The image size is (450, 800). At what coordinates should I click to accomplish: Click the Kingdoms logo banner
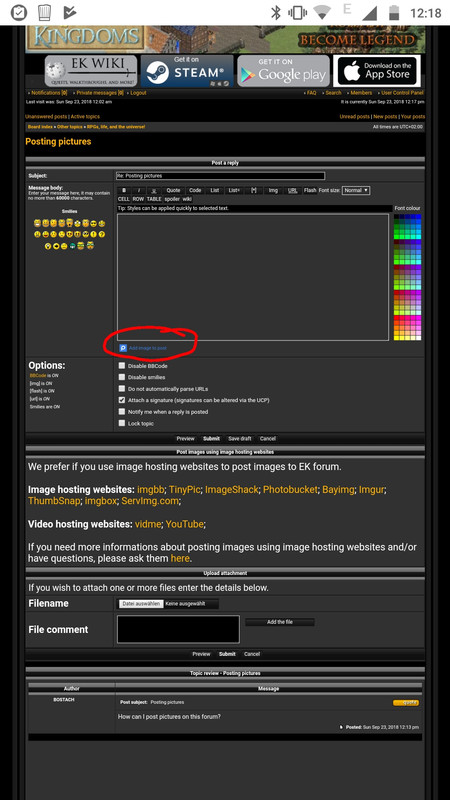85,39
